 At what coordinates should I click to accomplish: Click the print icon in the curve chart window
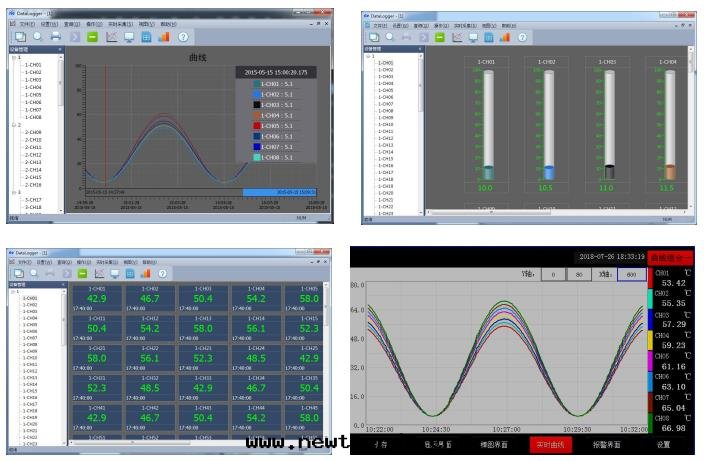(x=56, y=37)
